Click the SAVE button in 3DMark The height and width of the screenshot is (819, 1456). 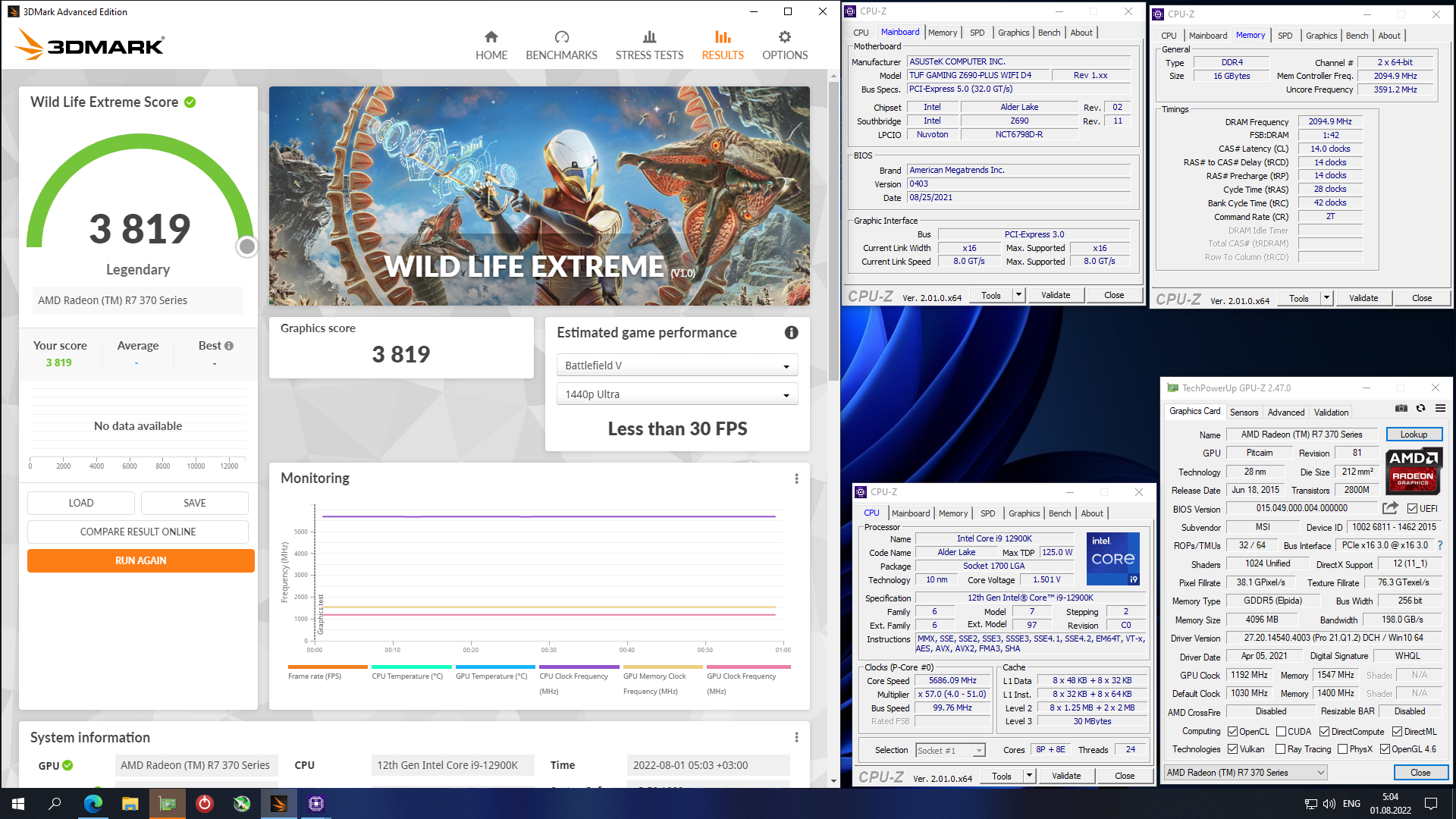(195, 503)
